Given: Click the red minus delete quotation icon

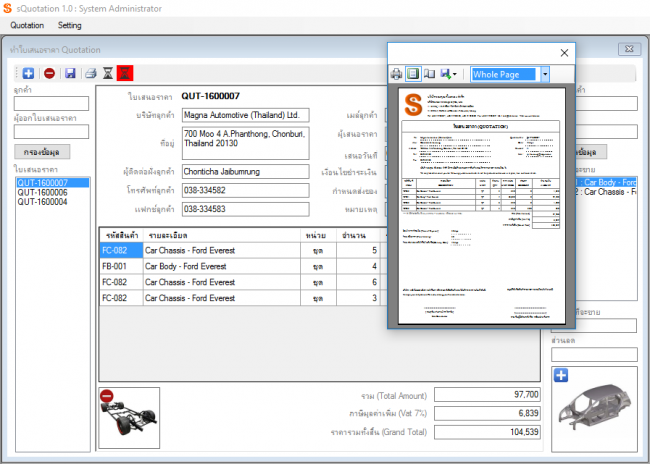Looking at the screenshot, I should tap(49, 73).
